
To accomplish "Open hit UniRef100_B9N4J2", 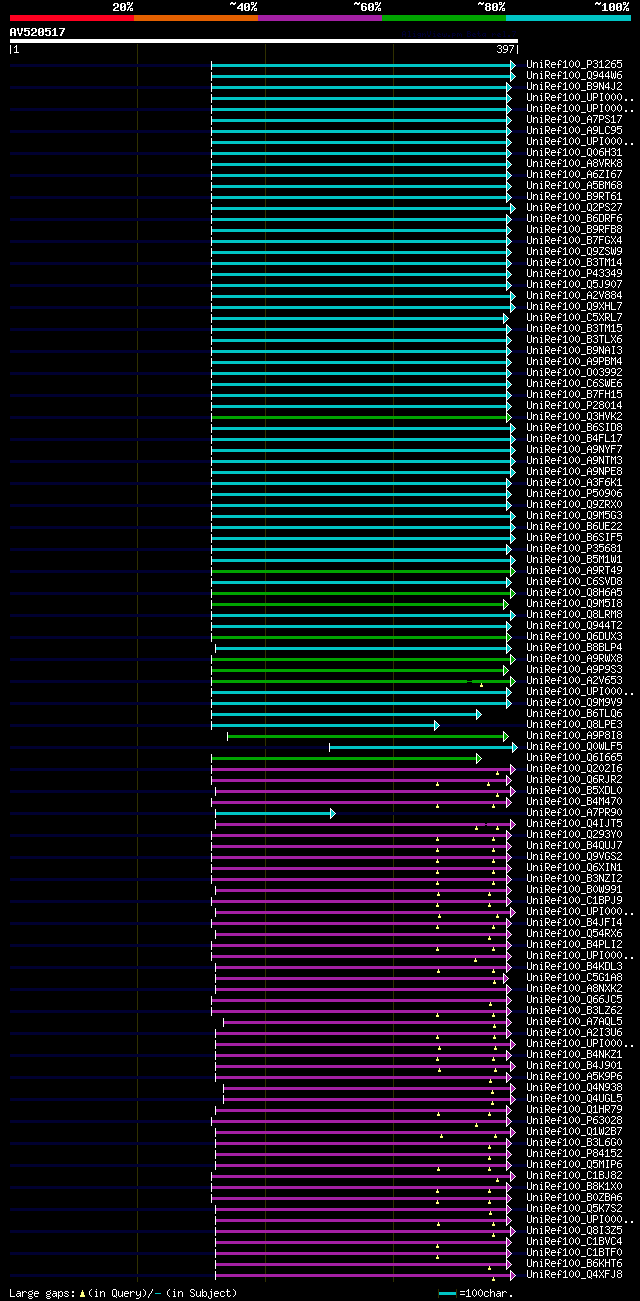I will pyautogui.click(x=574, y=87).
